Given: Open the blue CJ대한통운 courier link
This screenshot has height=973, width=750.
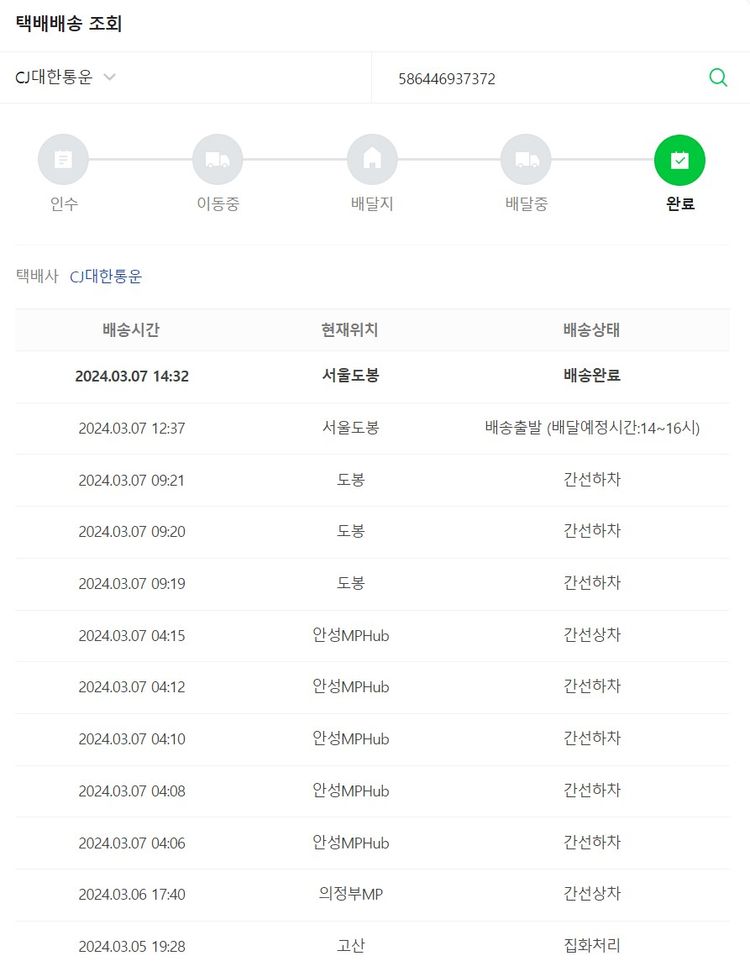Looking at the screenshot, I should point(106,277).
